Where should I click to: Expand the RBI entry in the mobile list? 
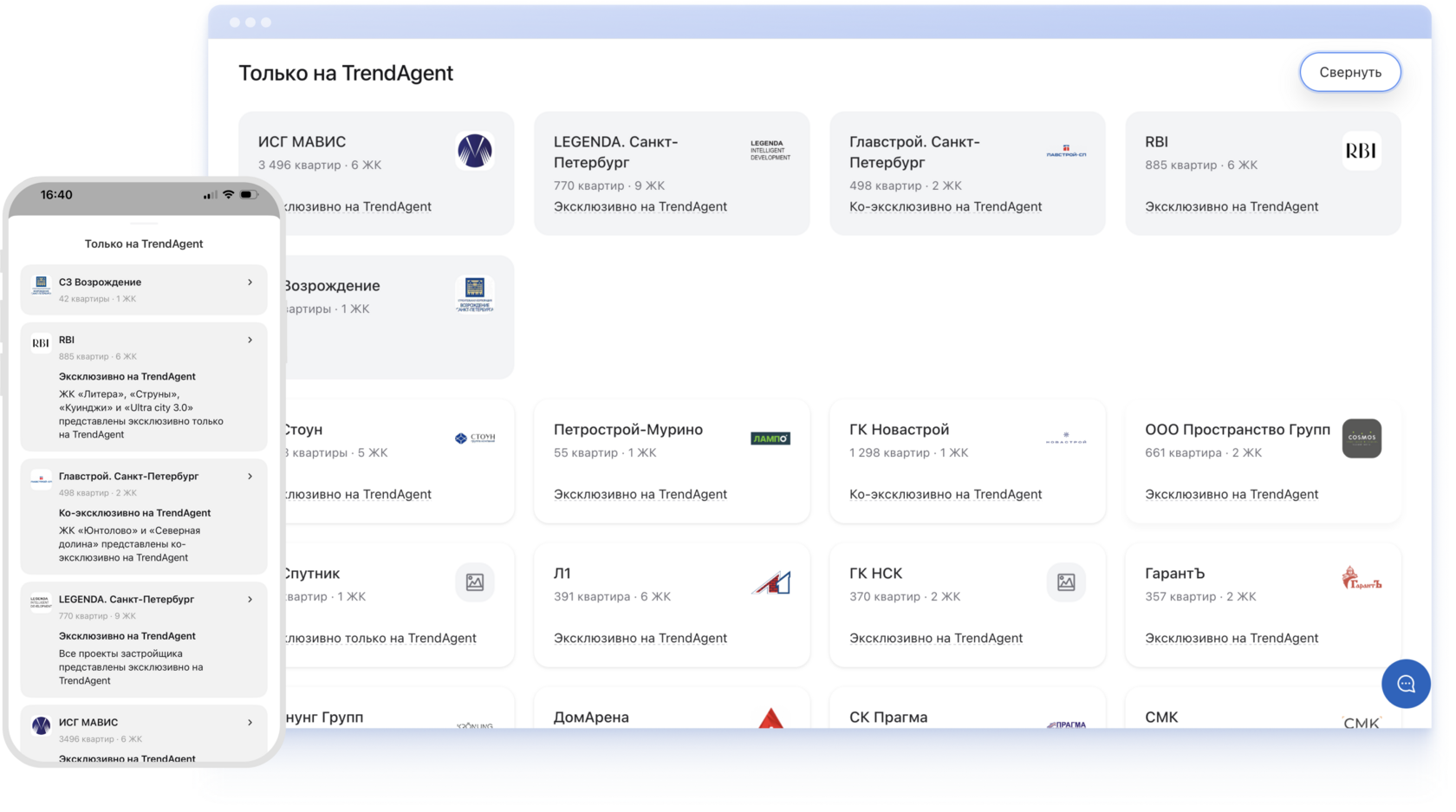[250, 340]
